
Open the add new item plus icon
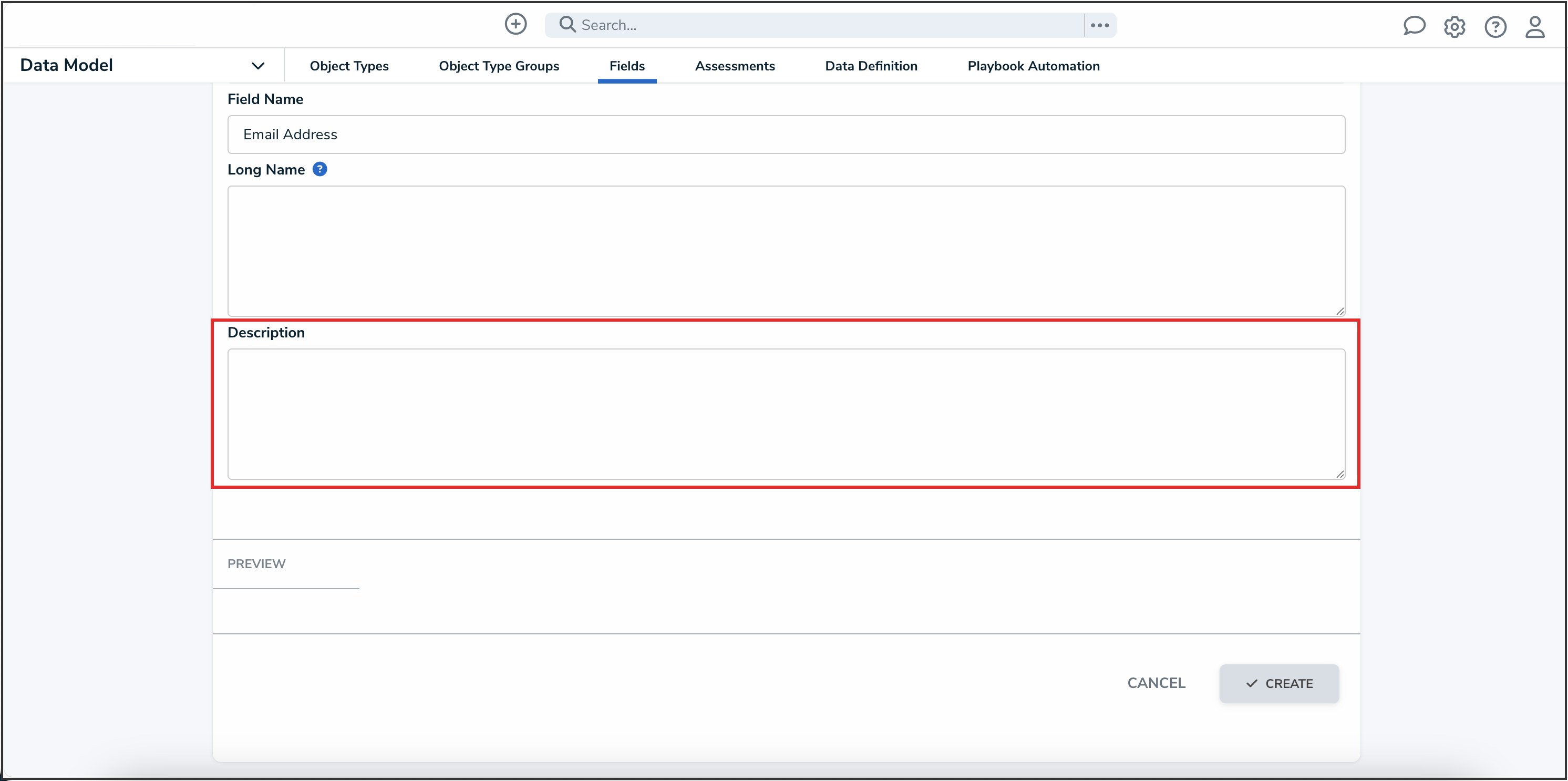pyautogui.click(x=515, y=24)
